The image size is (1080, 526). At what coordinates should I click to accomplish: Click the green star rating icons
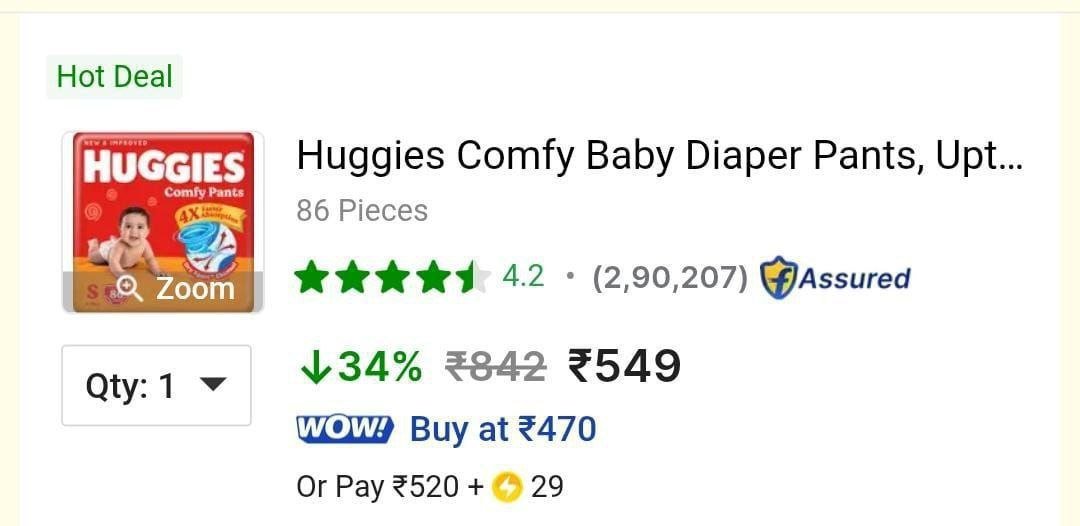click(392, 277)
